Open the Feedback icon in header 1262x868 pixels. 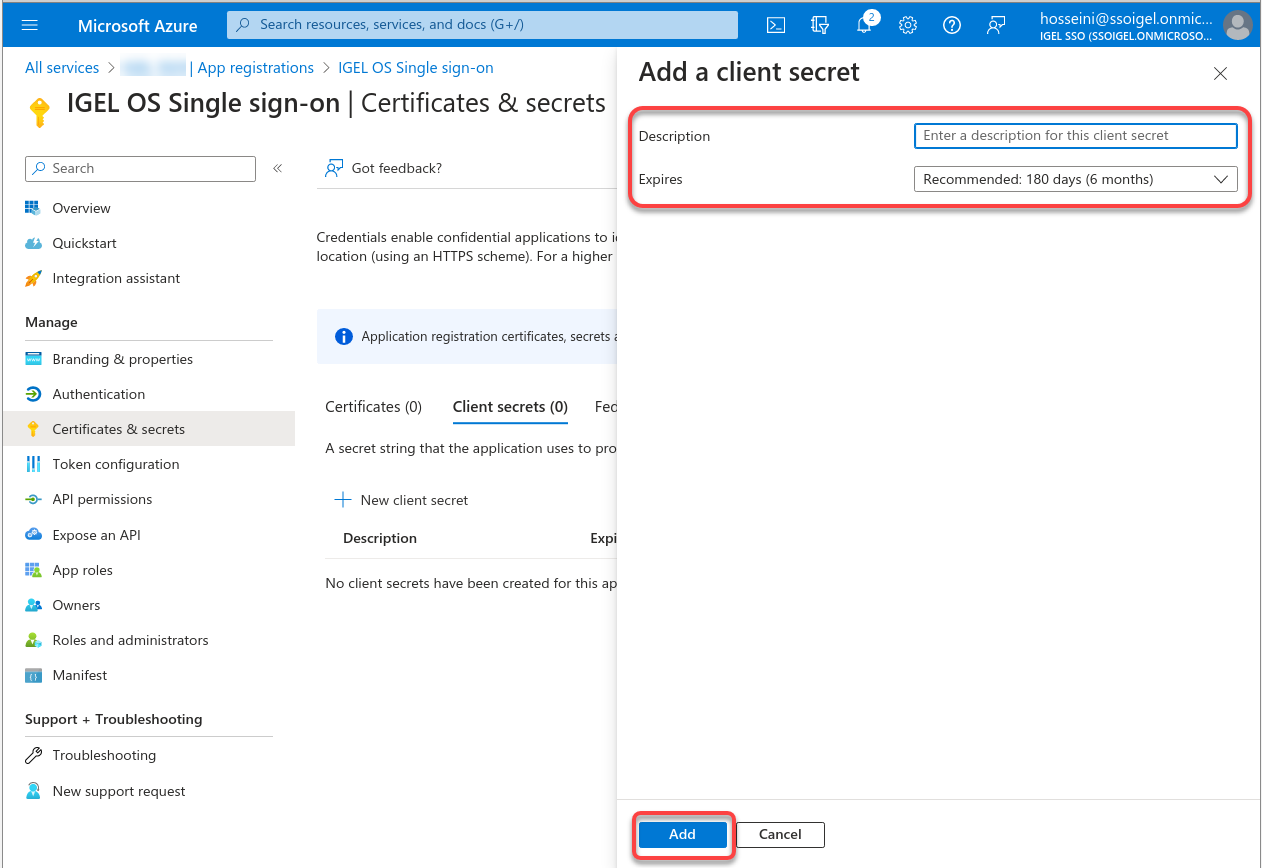tap(996, 25)
